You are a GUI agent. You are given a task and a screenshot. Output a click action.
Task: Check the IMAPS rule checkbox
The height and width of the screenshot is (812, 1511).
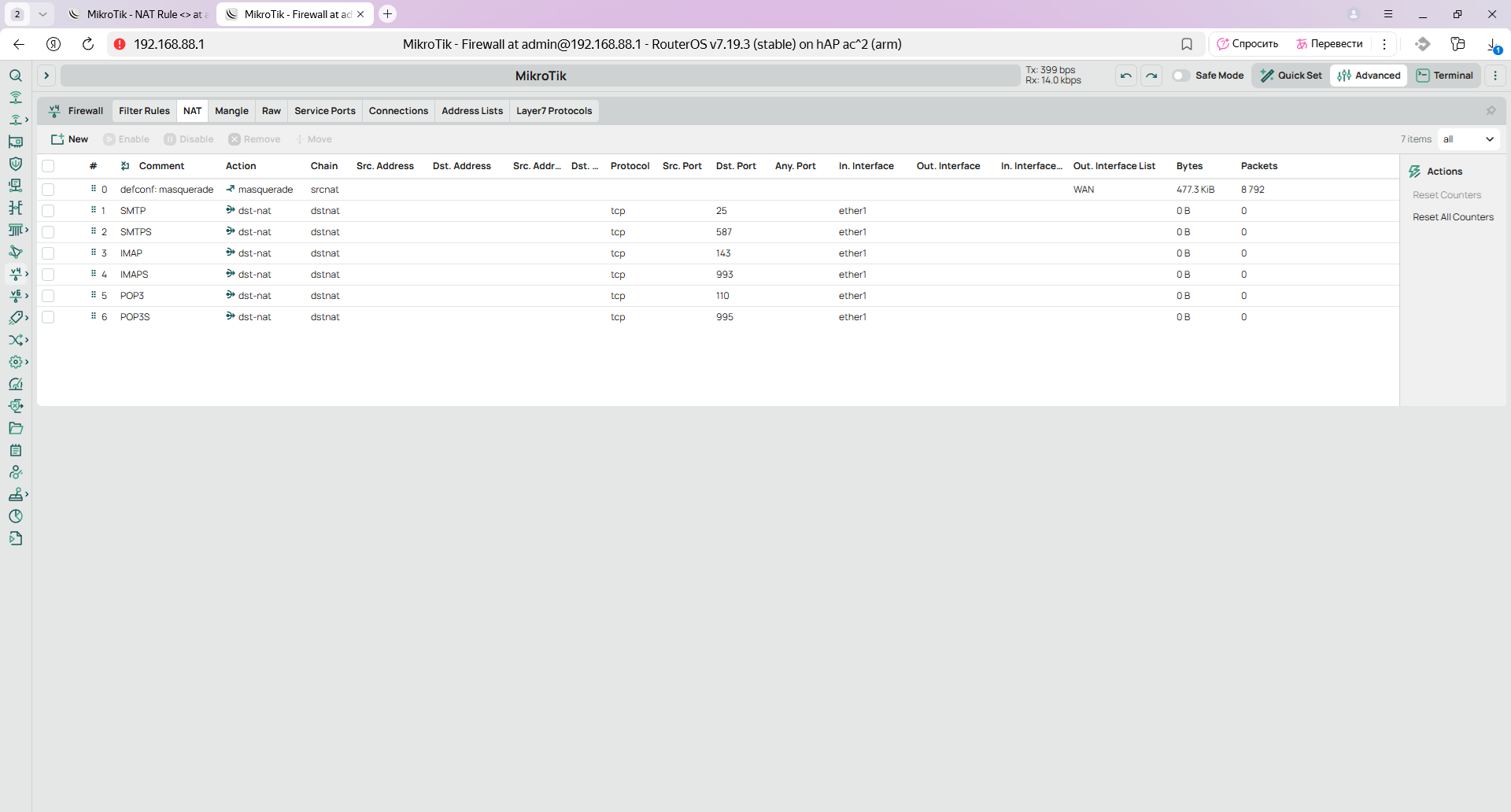[48, 275]
